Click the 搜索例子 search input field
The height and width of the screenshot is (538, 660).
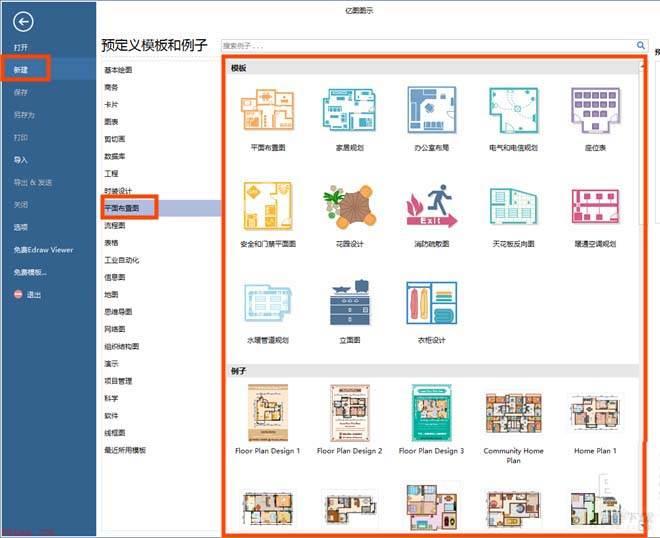coord(428,45)
